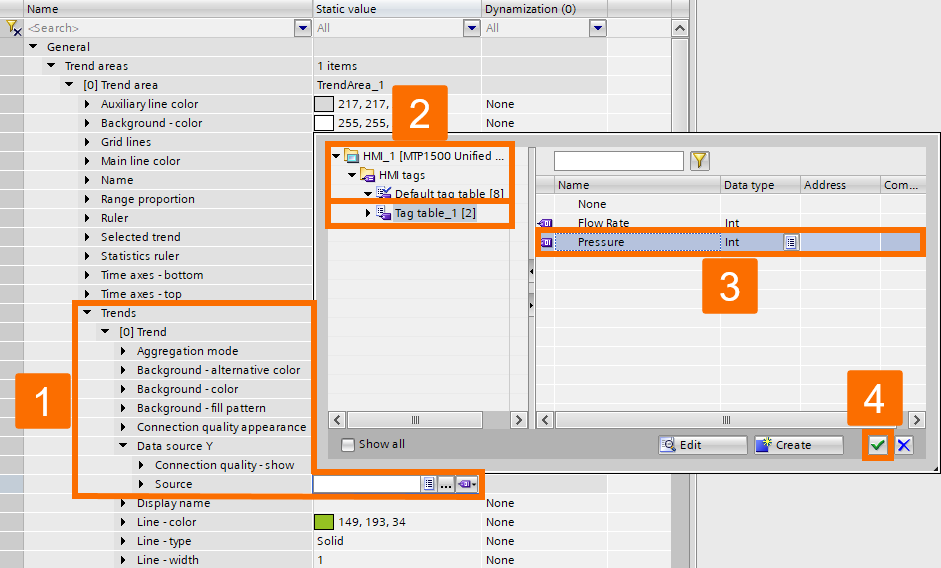This screenshot has height=568, width=941.
Task: Open the Dynamization All dropdown
Action: [598, 28]
